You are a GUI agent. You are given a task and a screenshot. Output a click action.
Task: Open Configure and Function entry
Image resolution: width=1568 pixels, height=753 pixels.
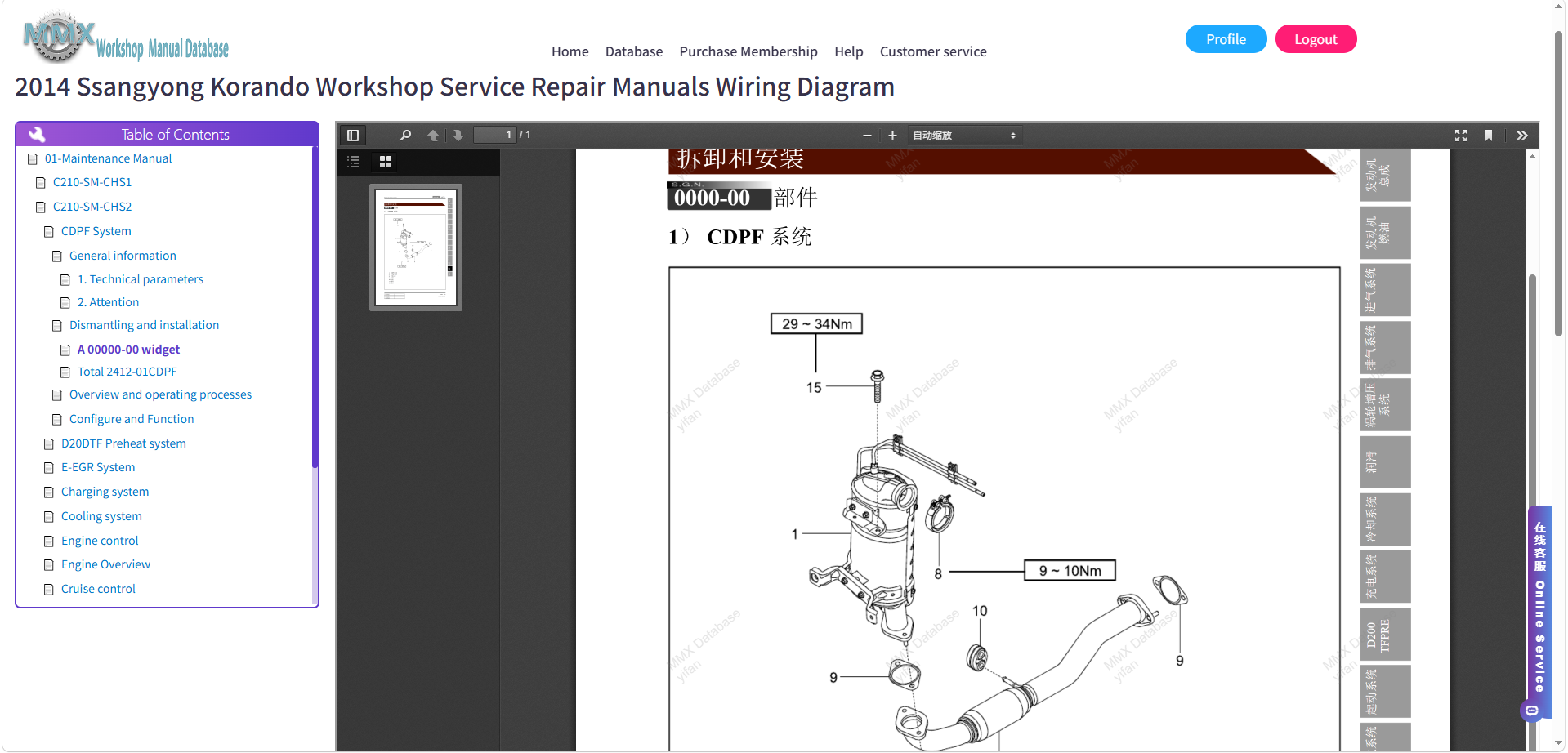tap(132, 419)
